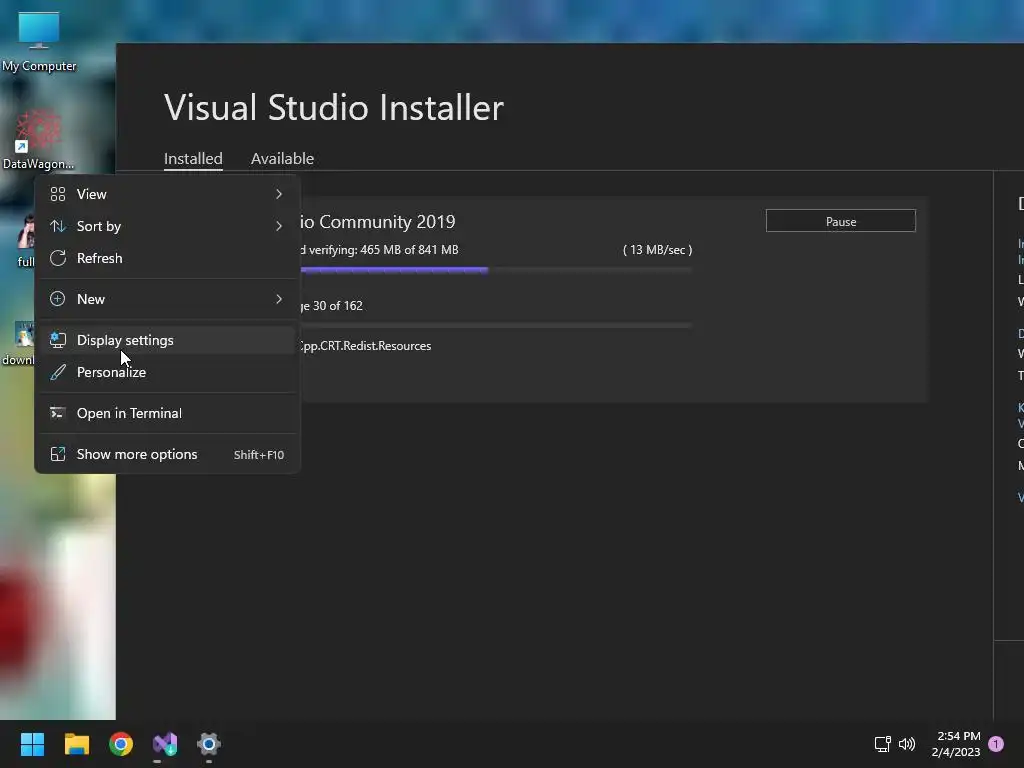1024x768 pixels.
Task: Select Refresh from the desktop menu
Action: [167, 258]
